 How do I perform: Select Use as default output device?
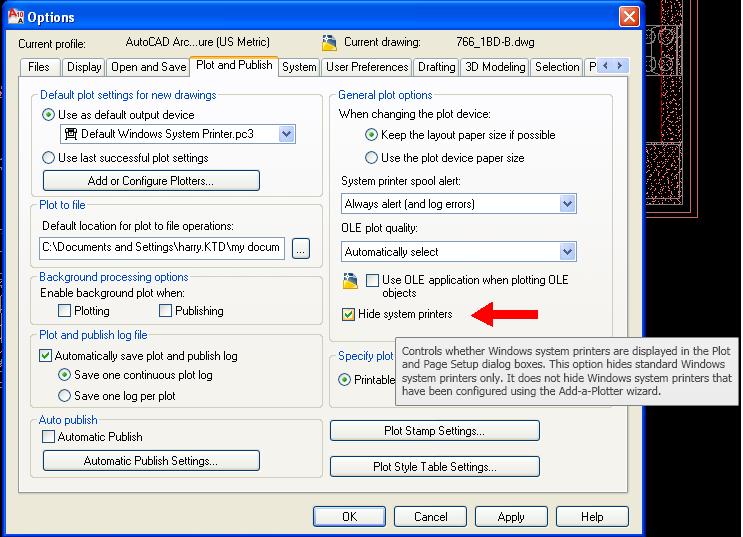coord(48,115)
